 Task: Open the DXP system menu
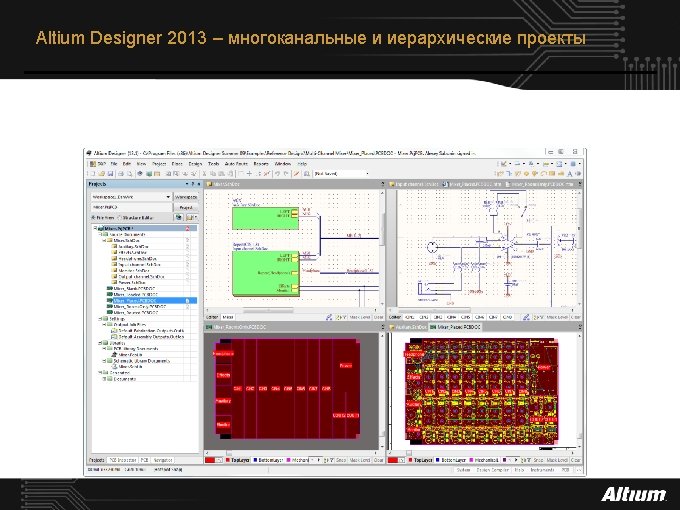[x=98, y=164]
